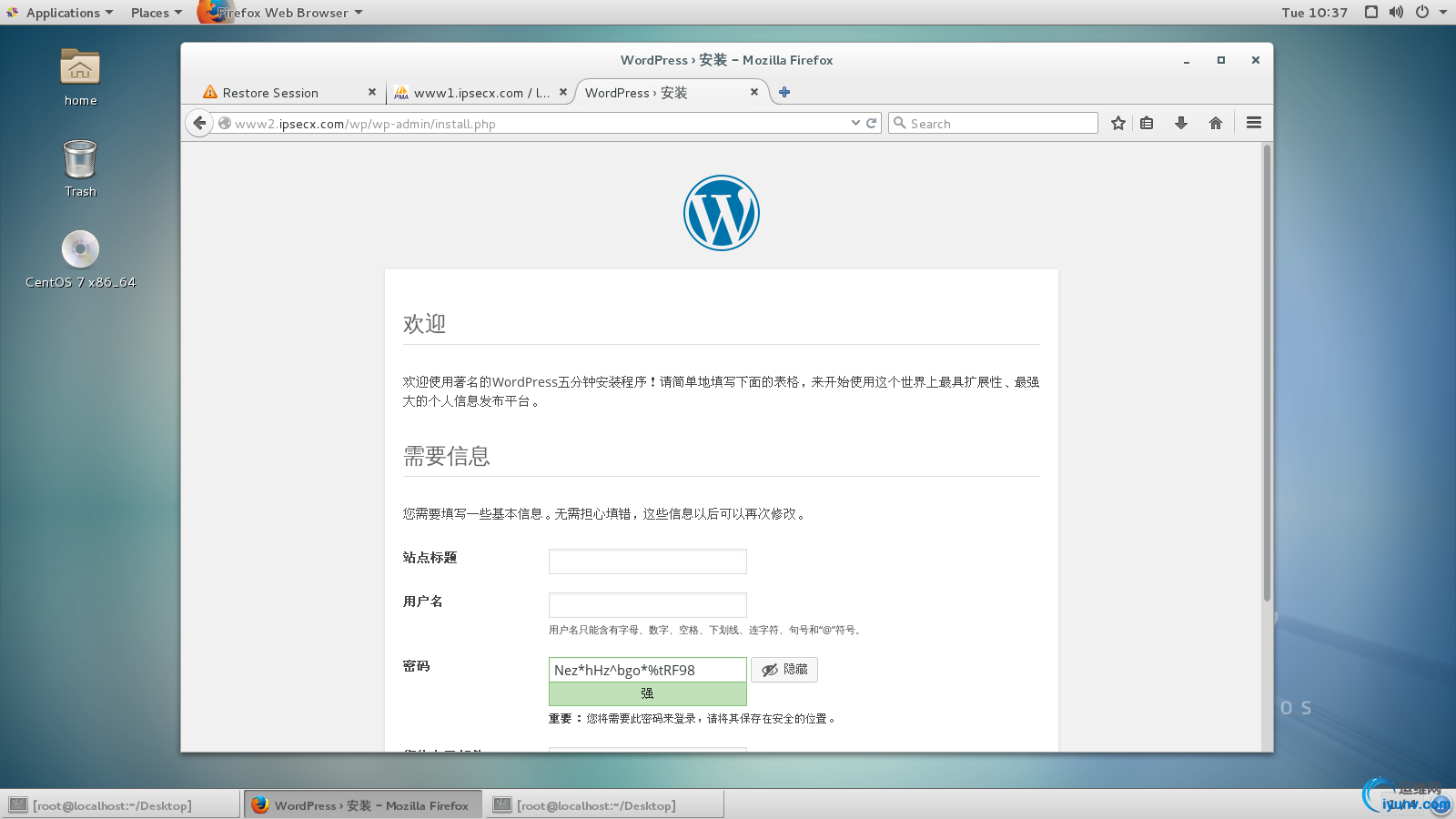1456x819 pixels.
Task: Open the volume control in top panel
Action: [1396, 12]
